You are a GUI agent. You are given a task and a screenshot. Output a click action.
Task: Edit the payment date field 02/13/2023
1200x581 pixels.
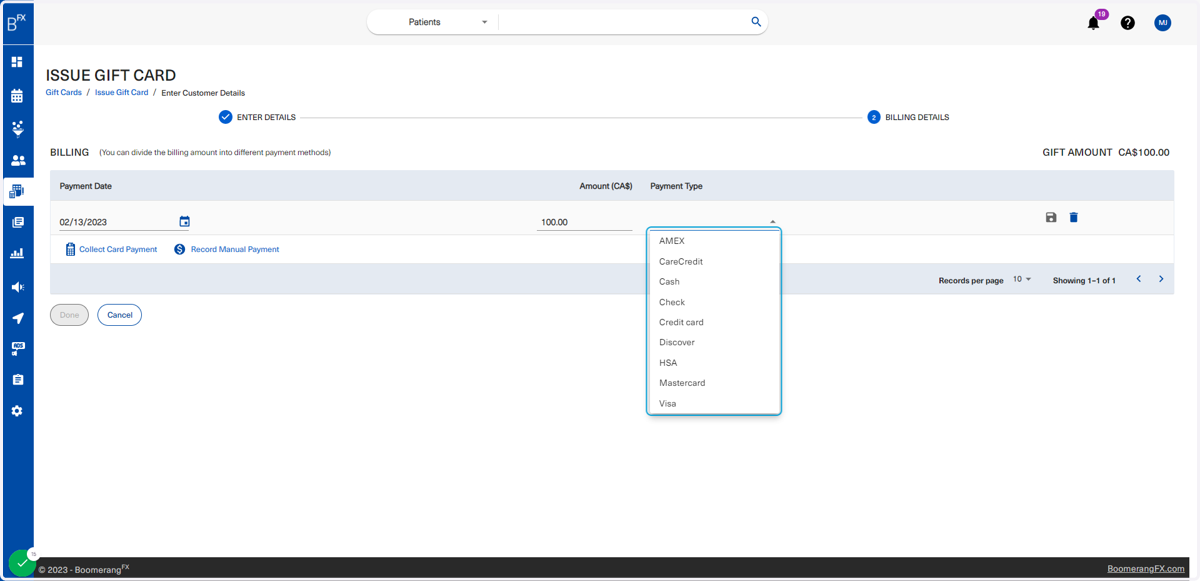[118, 222]
